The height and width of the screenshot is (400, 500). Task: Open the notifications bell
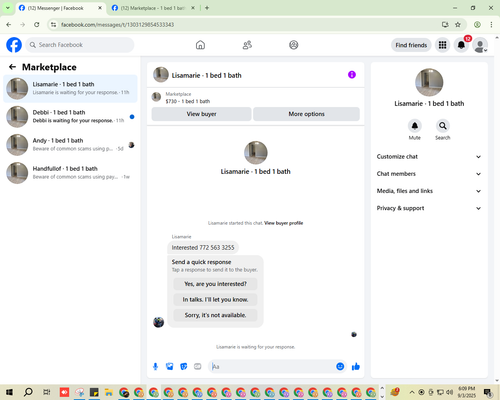(461, 45)
